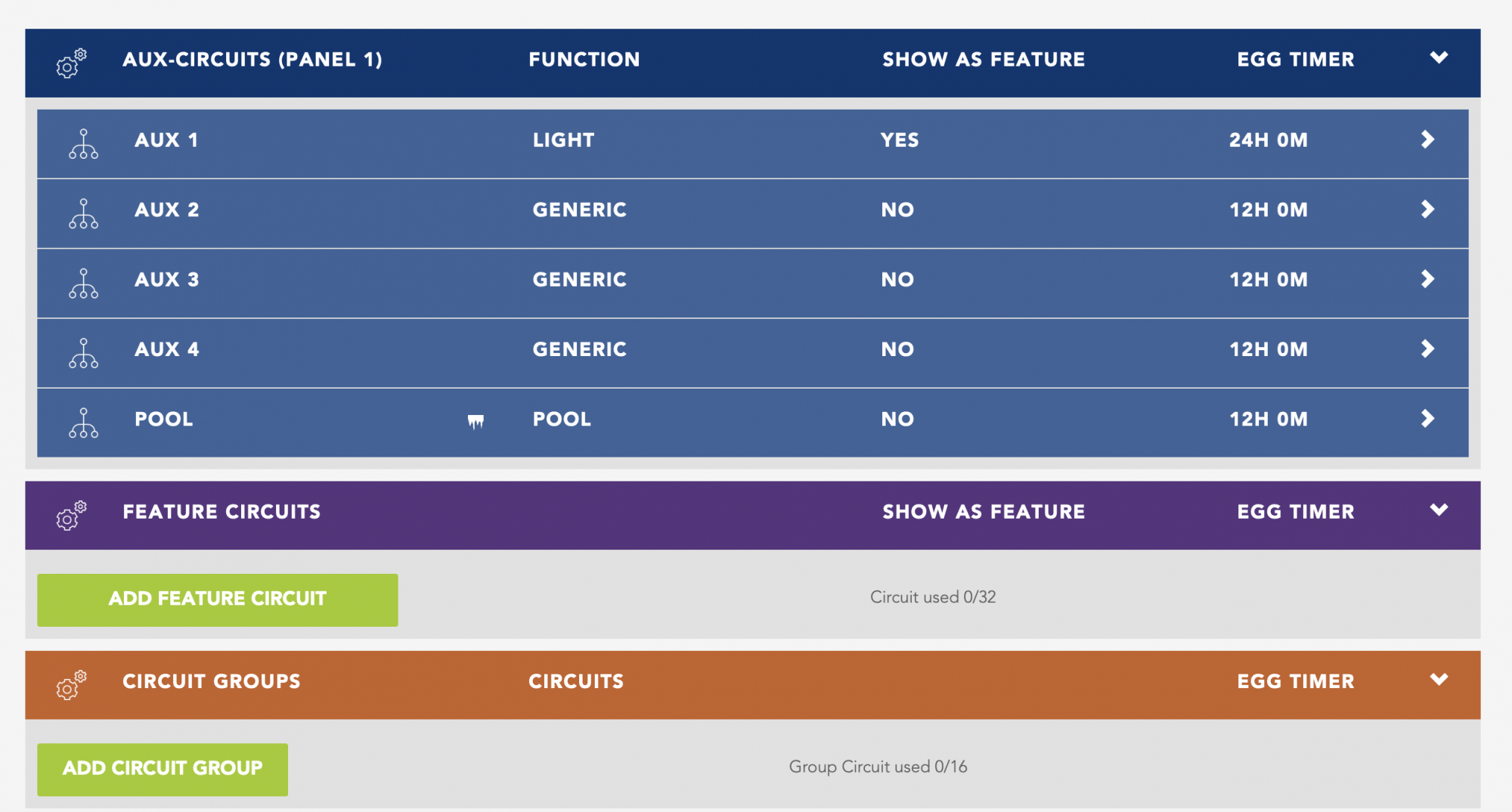
Task: Open AUX 3 details with right arrow
Action: tap(1427, 279)
